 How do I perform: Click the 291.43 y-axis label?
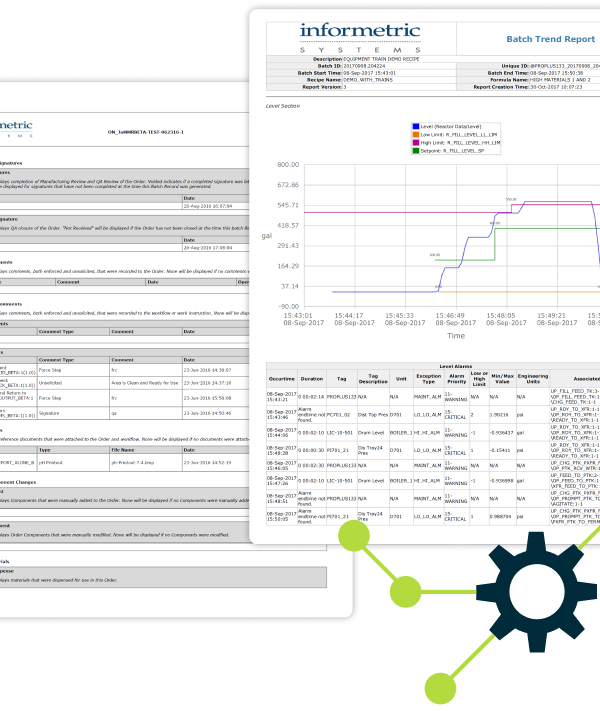[288, 246]
